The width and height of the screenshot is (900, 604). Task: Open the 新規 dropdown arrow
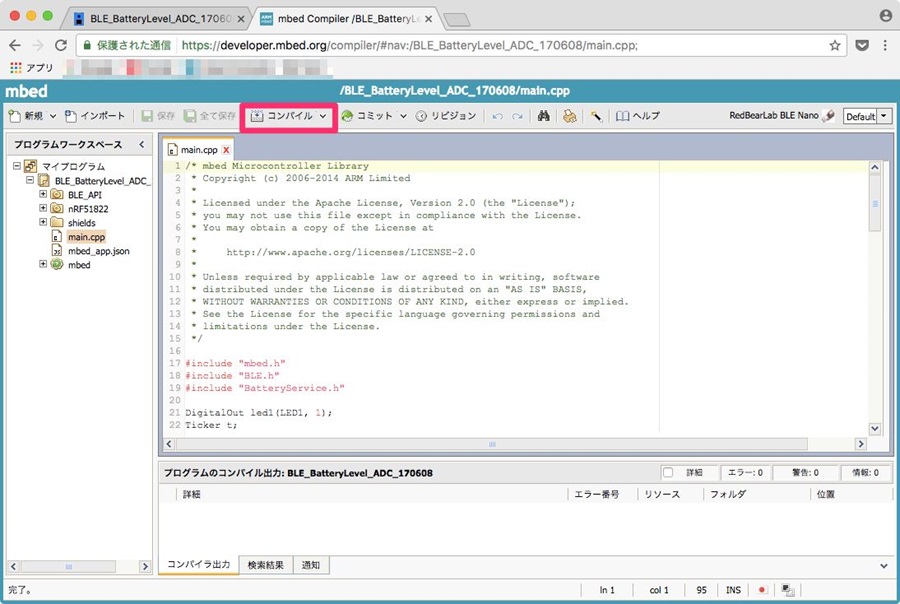(x=53, y=116)
